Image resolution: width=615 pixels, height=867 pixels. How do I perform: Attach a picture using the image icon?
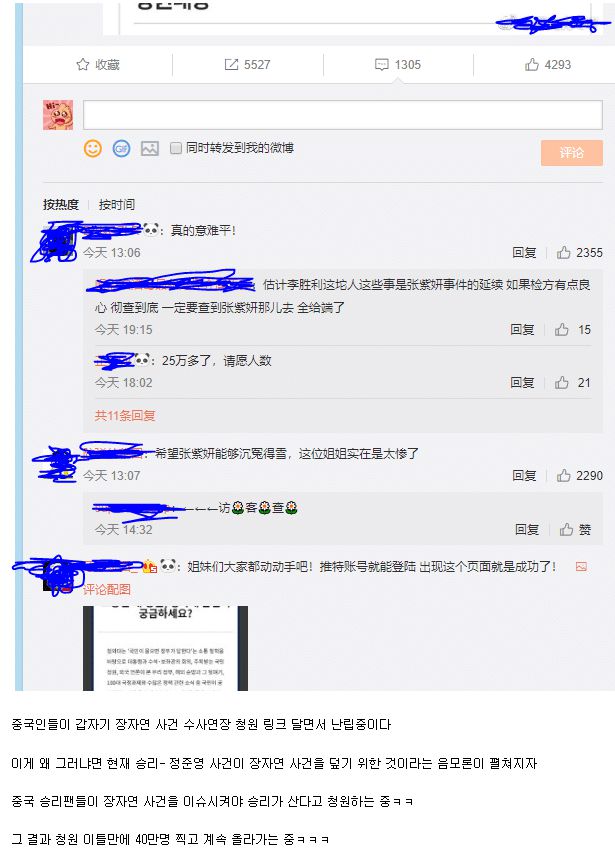(150, 148)
